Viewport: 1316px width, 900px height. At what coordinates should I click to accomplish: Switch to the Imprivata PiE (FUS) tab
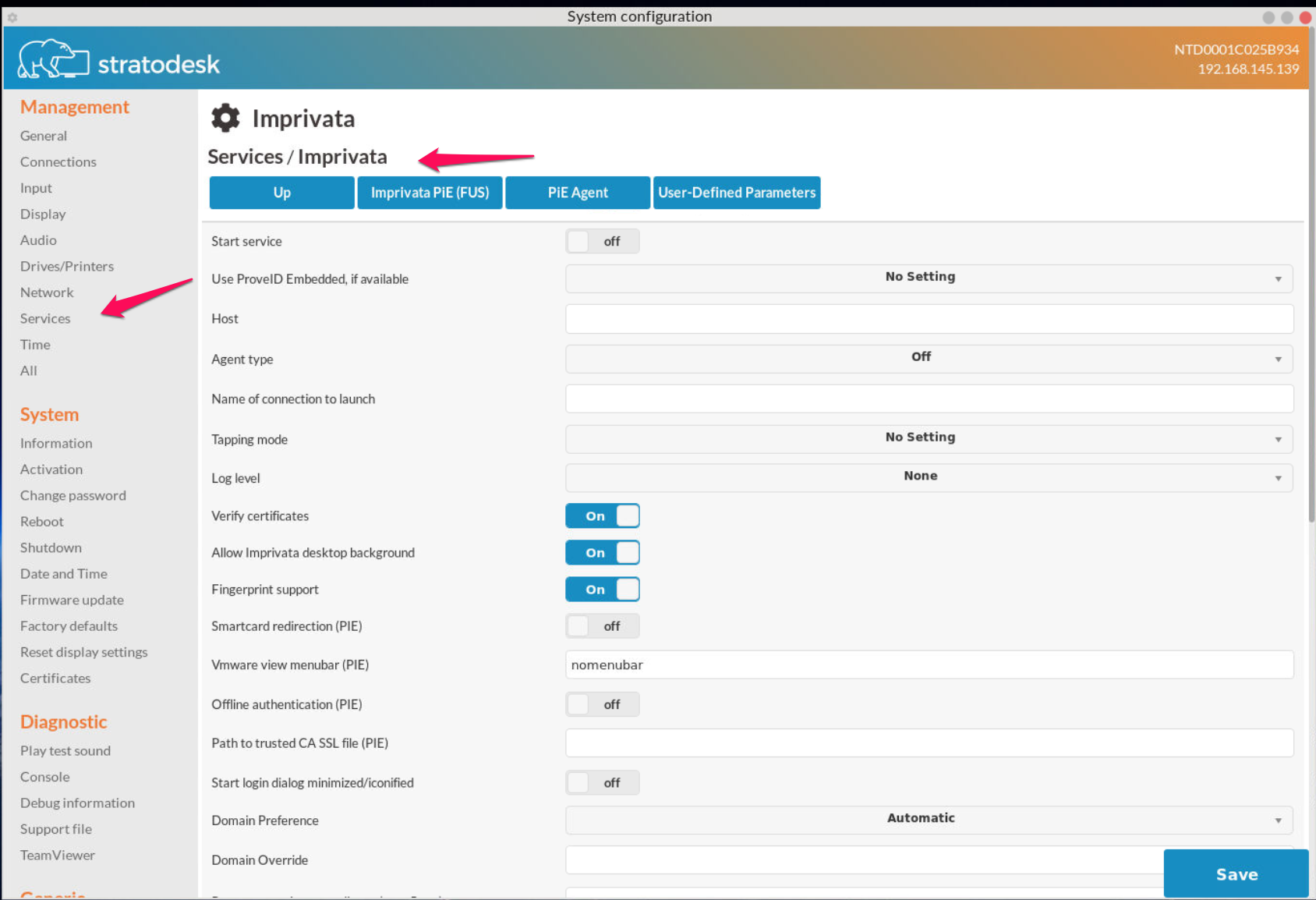(x=430, y=193)
